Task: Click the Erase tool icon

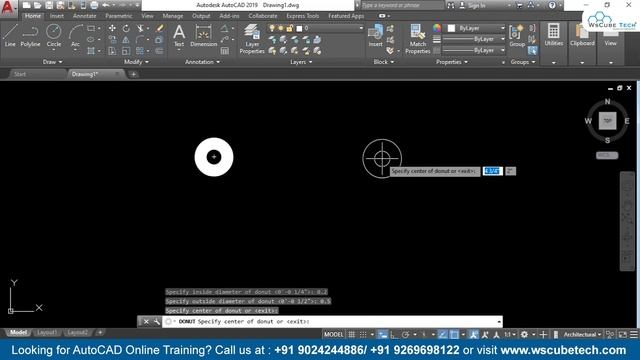Action: (x=160, y=28)
